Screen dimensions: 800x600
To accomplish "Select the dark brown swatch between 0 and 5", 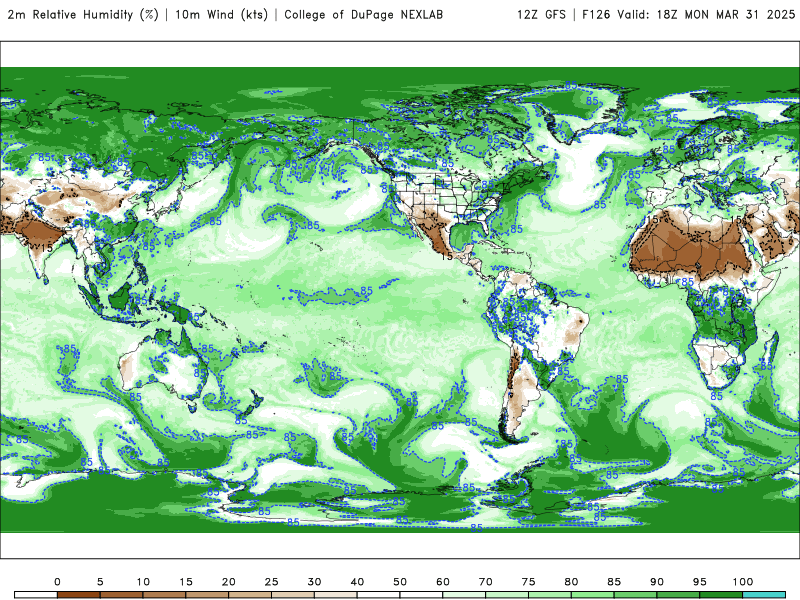I will click(79, 595).
